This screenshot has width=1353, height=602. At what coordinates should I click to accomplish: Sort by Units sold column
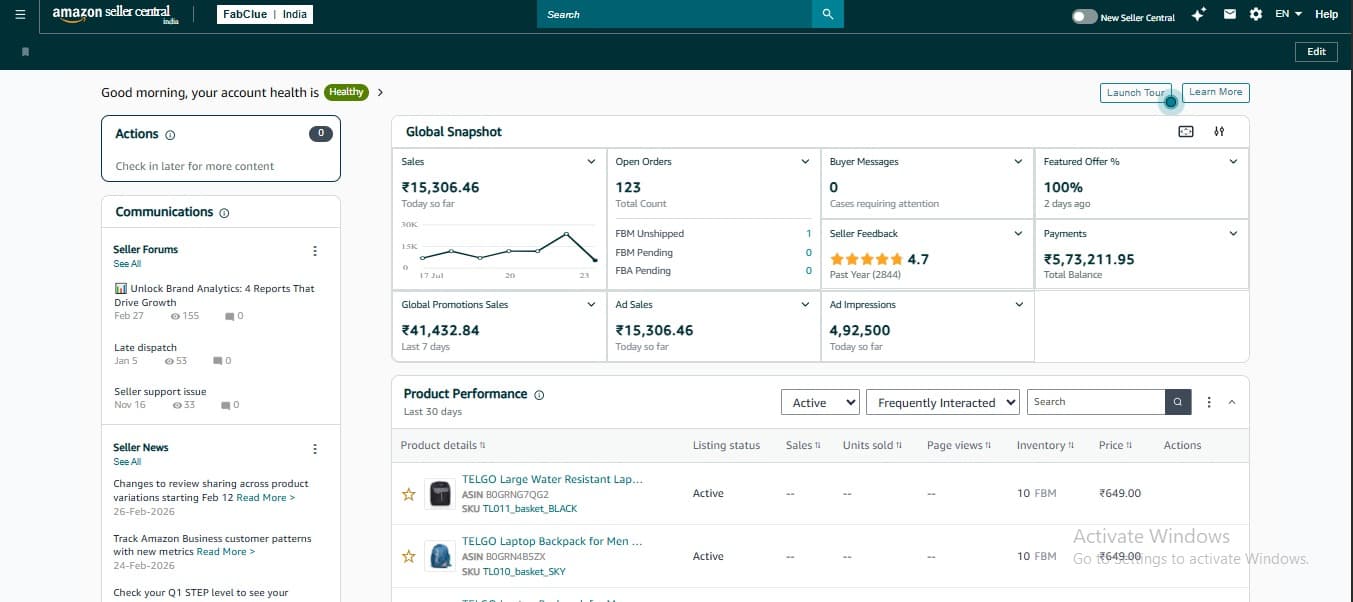(x=872, y=446)
